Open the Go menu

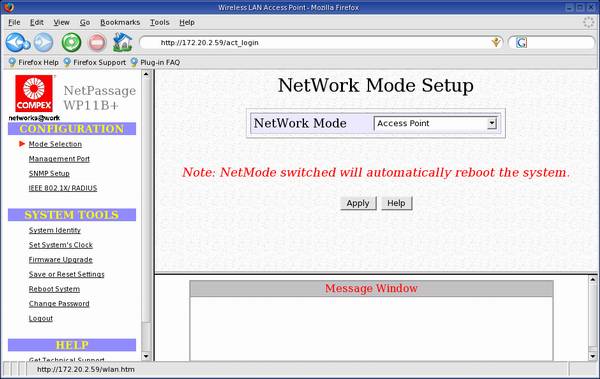85,22
